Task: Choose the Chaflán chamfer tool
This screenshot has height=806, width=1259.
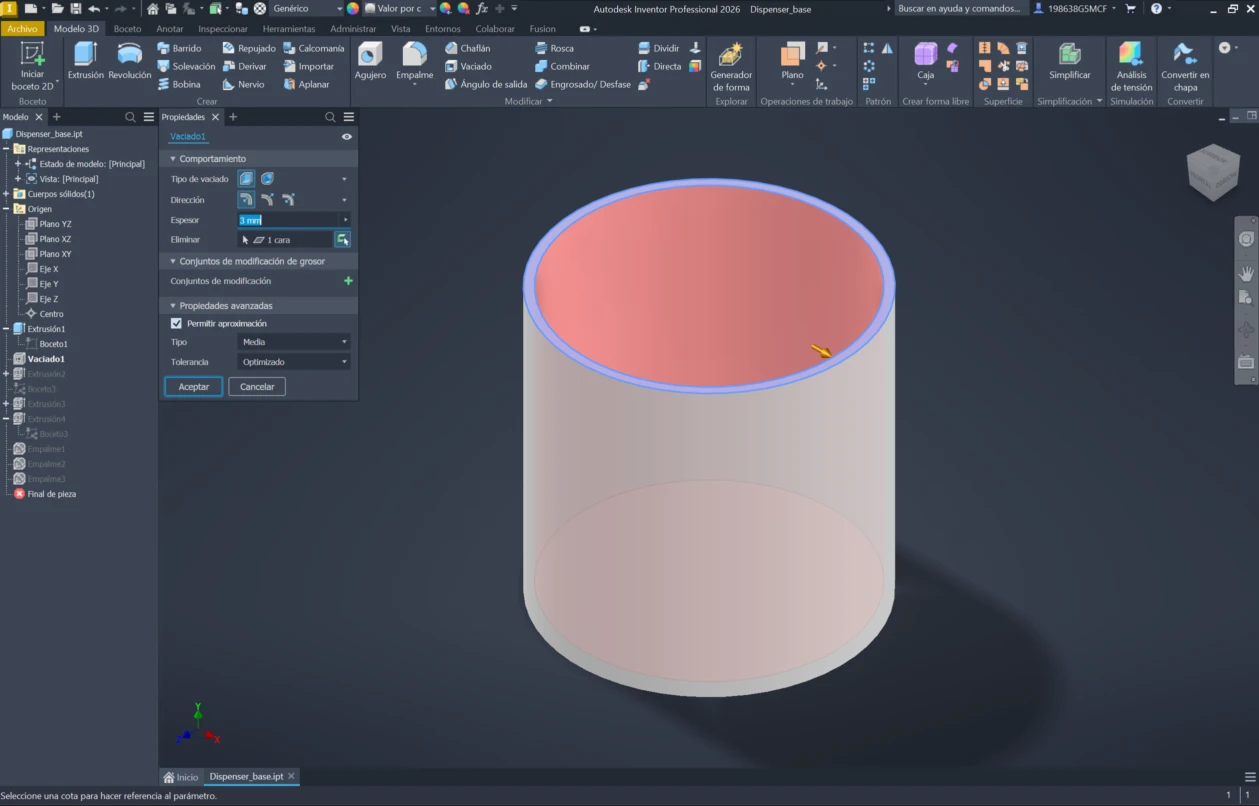Action: pyautogui.click(x=467, y=48)
